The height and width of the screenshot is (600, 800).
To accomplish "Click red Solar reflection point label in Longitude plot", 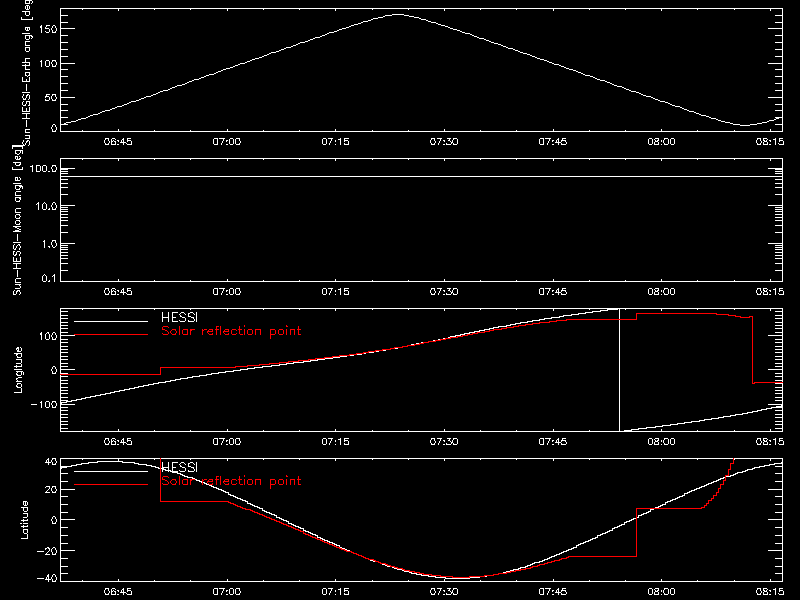I will coord(231,331).
